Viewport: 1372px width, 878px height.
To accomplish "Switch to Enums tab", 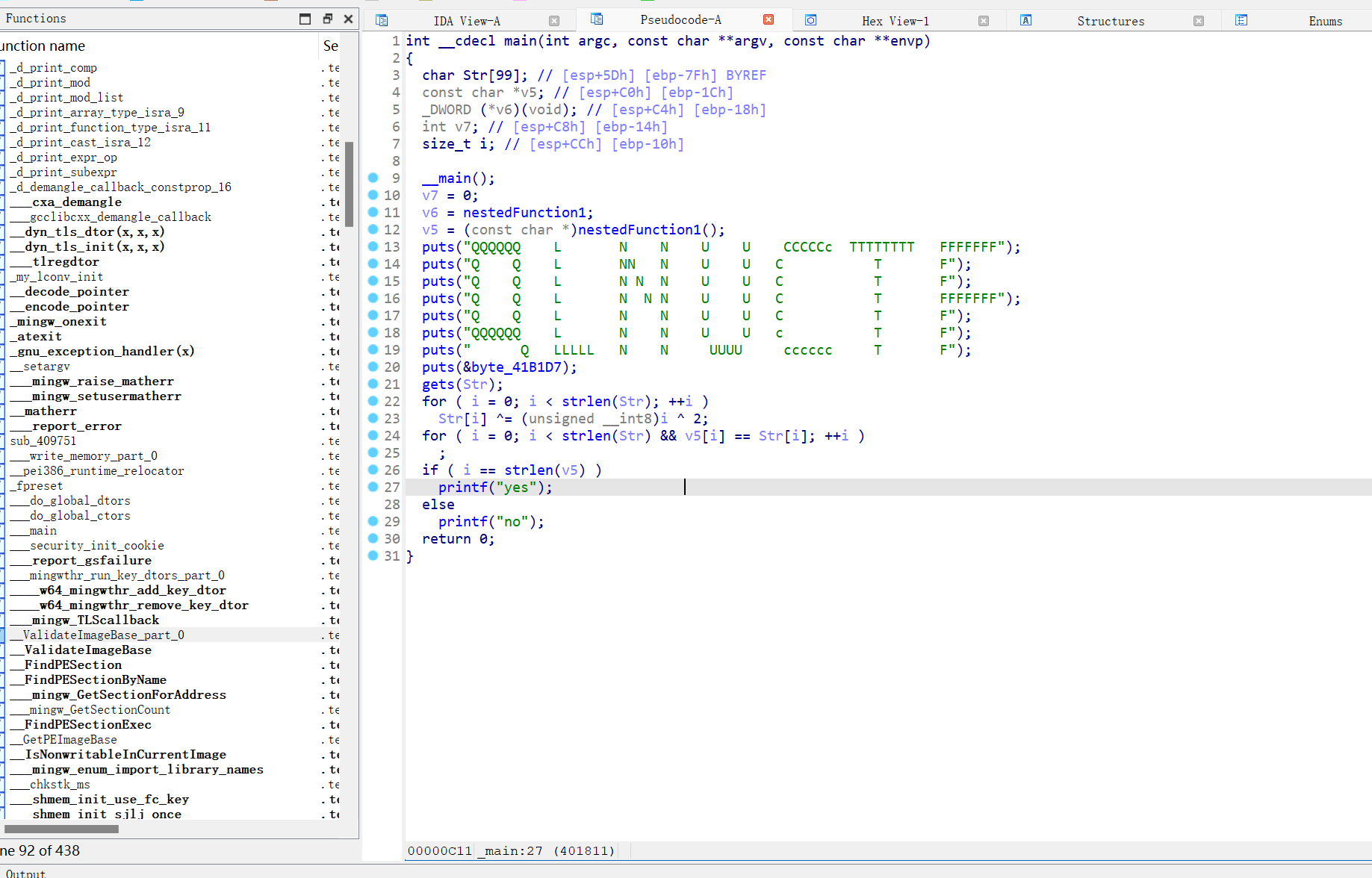I will pos(1325,21).
